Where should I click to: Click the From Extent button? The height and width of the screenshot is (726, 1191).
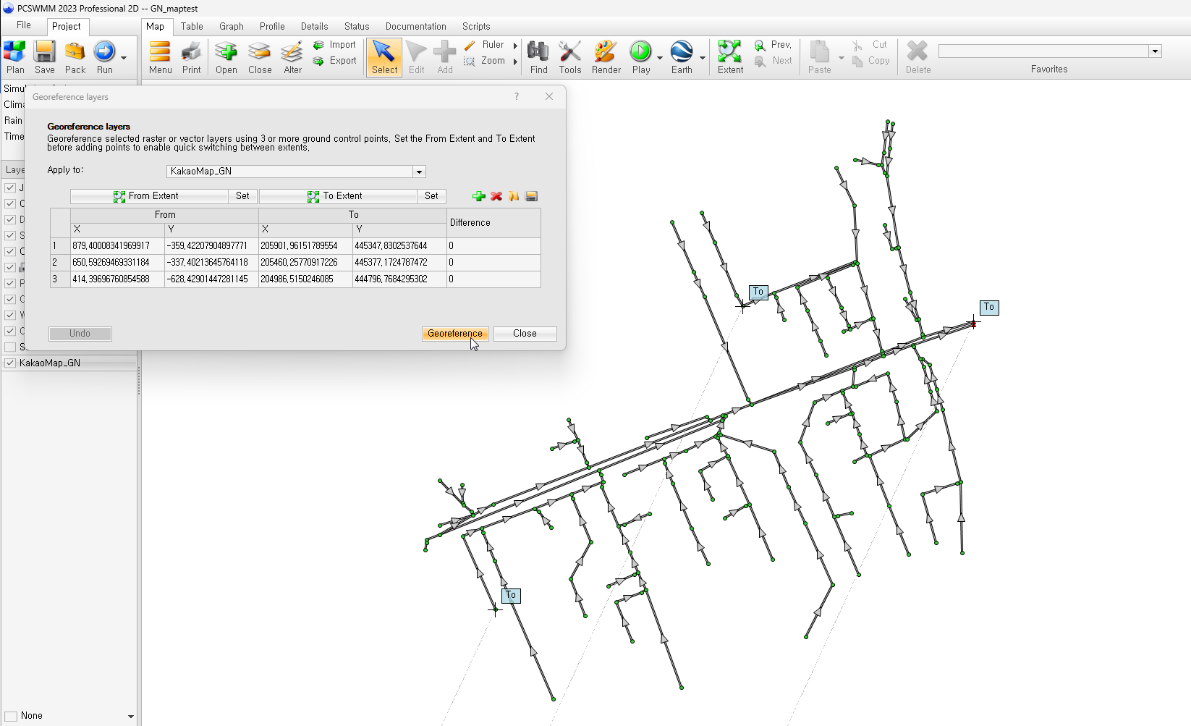tap(149, 196)
